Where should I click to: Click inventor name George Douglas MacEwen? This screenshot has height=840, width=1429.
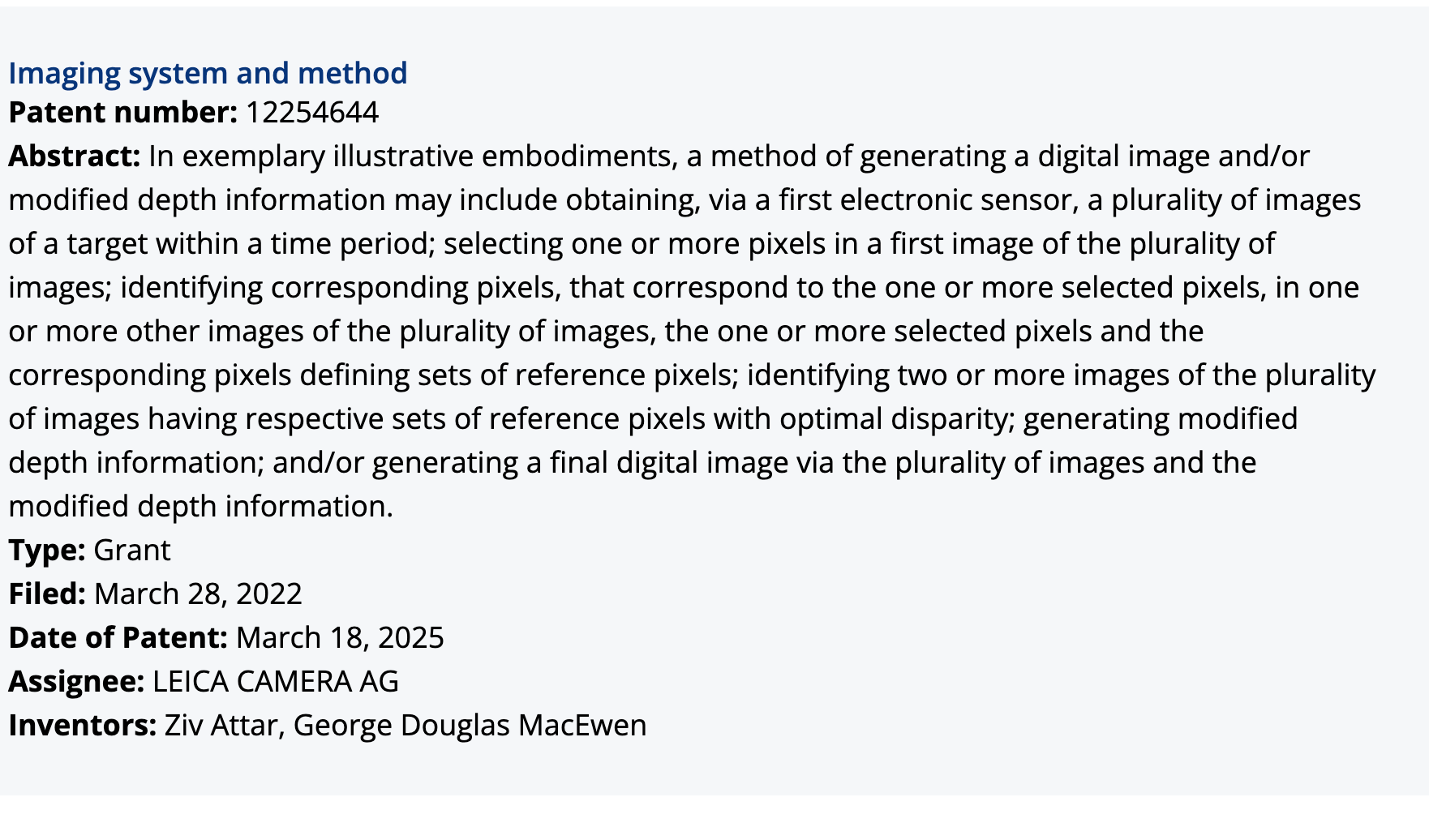click(x=470, y=725)
